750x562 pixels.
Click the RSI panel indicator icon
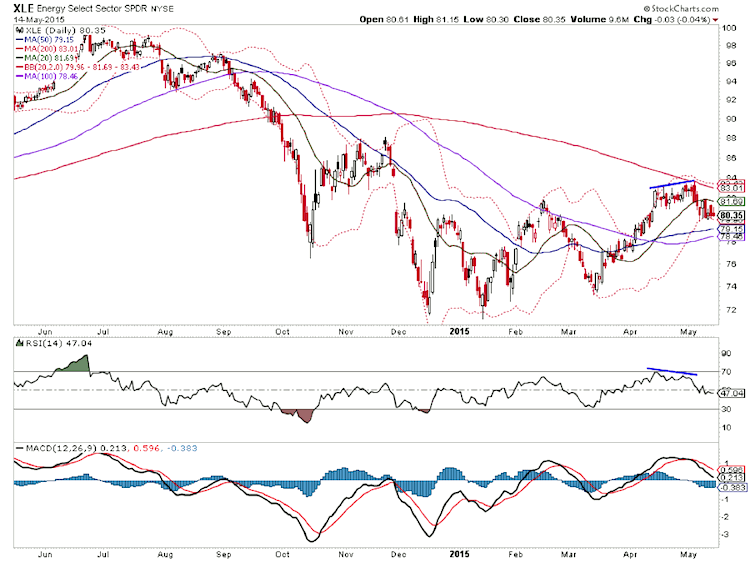click(20, 343)
